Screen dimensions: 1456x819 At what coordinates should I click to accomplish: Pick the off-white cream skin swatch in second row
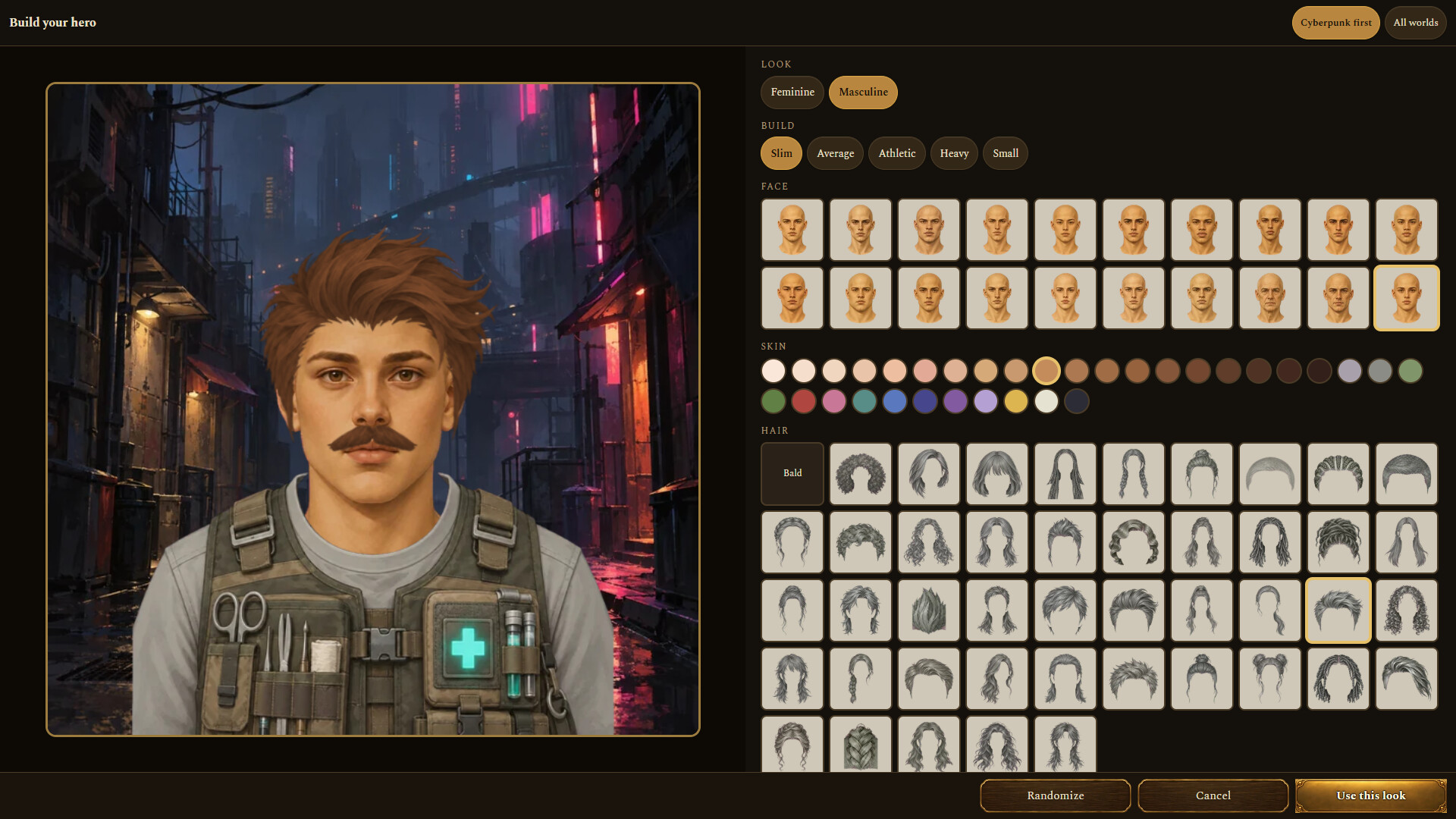coord(1046,401)
